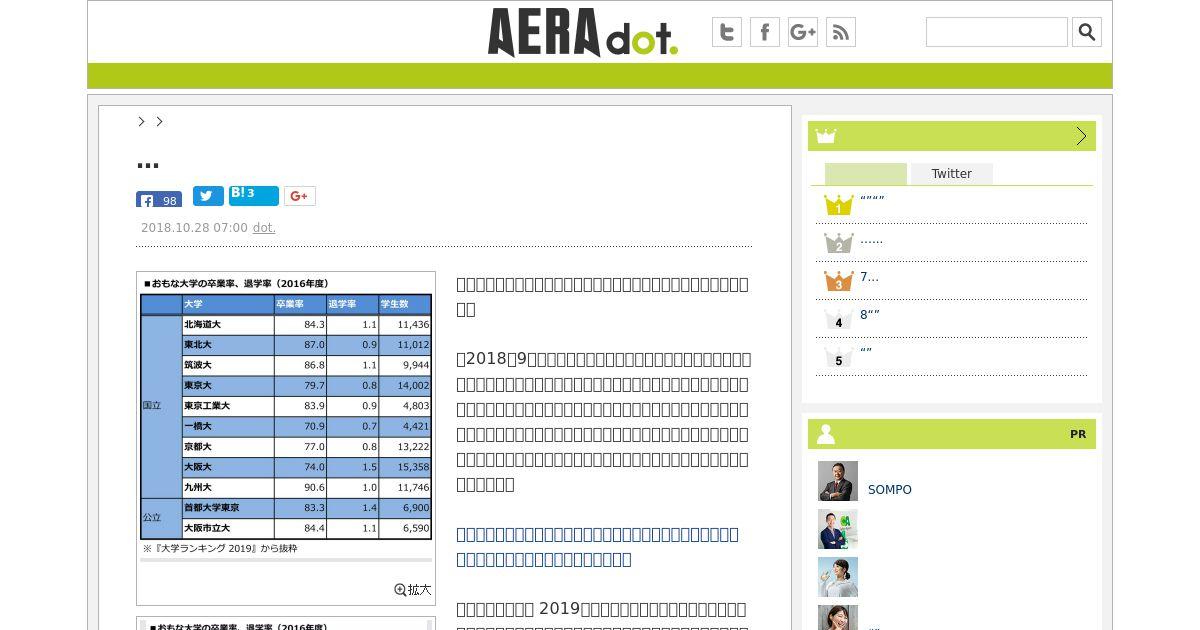Open the Facebook icon in the header

click(765, 32)
